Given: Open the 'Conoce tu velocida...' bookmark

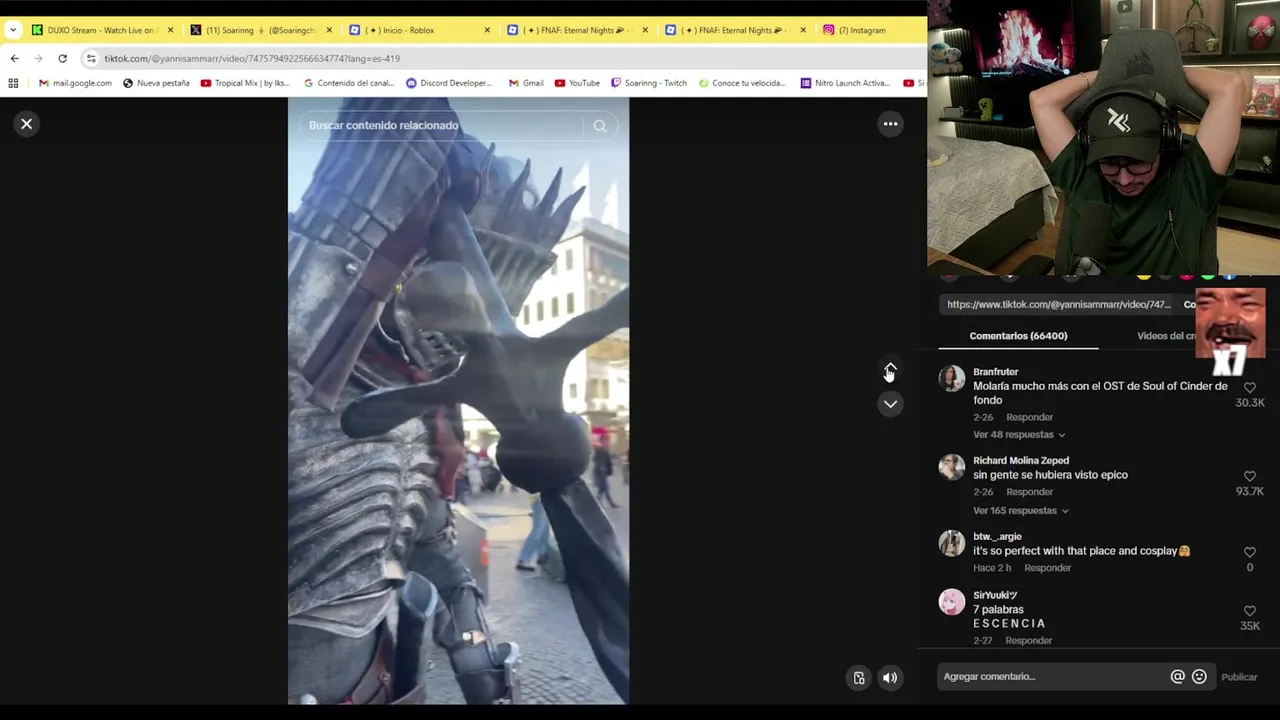Looking at the screenshot, I should tap(742, 83).
